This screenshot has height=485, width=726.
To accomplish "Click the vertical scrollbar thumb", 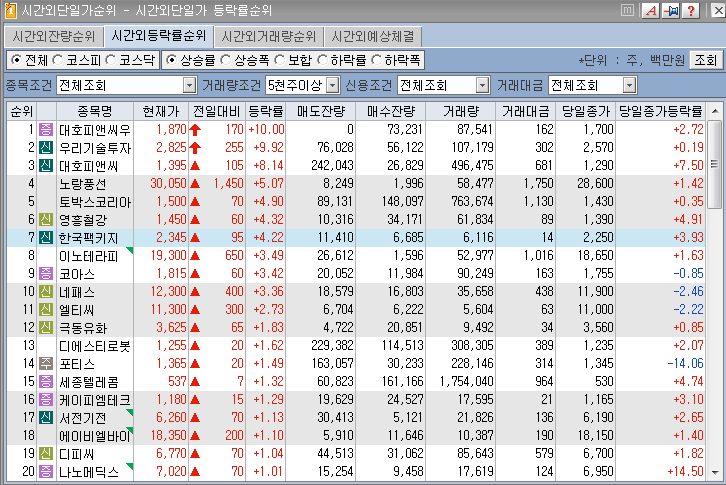I will click(x=715, y=164).
